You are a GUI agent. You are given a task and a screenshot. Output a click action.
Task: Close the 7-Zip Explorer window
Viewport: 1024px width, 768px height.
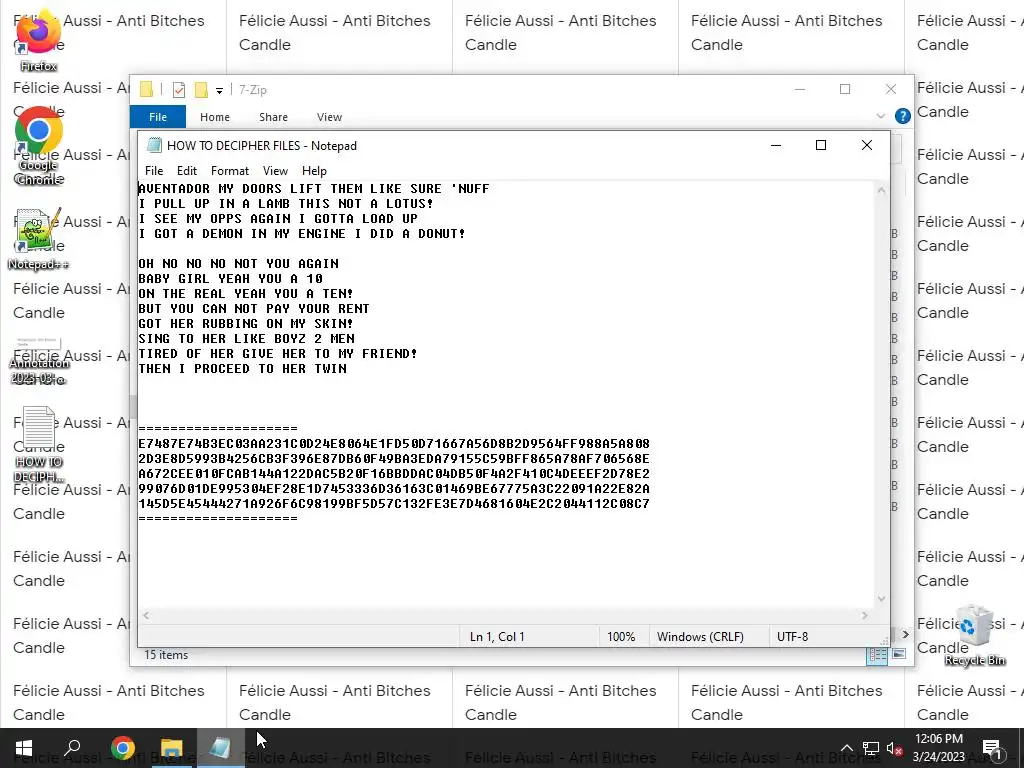pos(891,89)
